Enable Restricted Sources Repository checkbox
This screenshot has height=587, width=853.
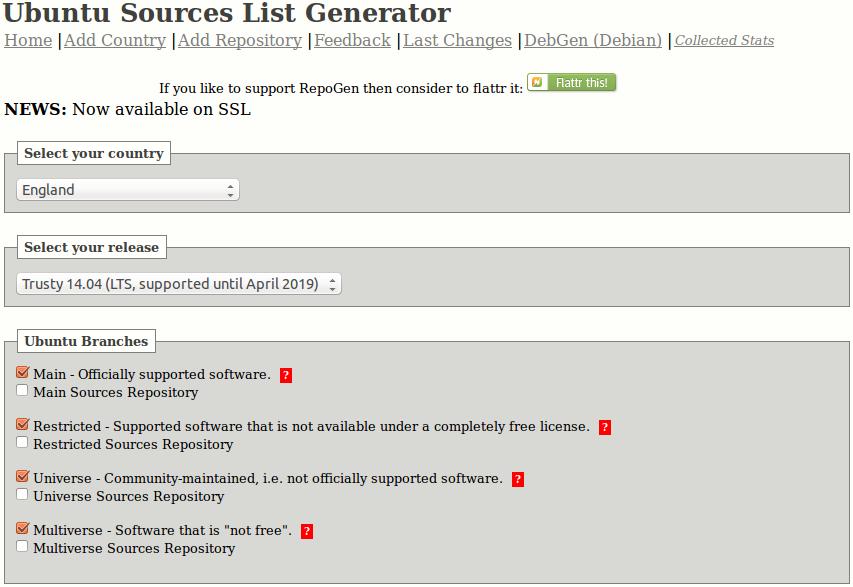[x=23, y=442]
